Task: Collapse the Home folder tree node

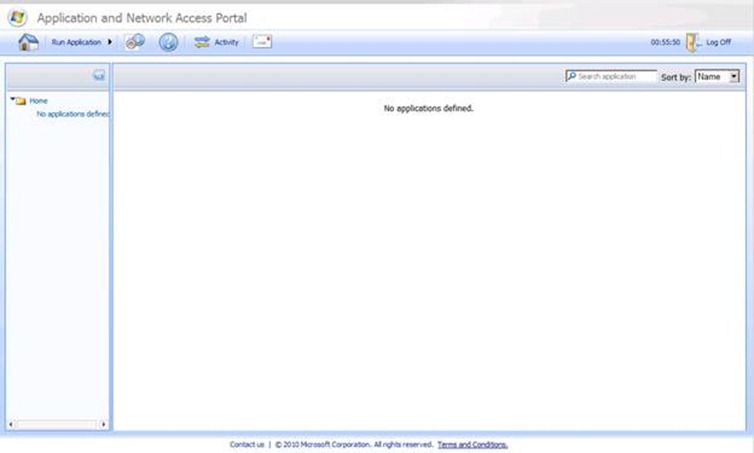Action: tap(12, 100)
